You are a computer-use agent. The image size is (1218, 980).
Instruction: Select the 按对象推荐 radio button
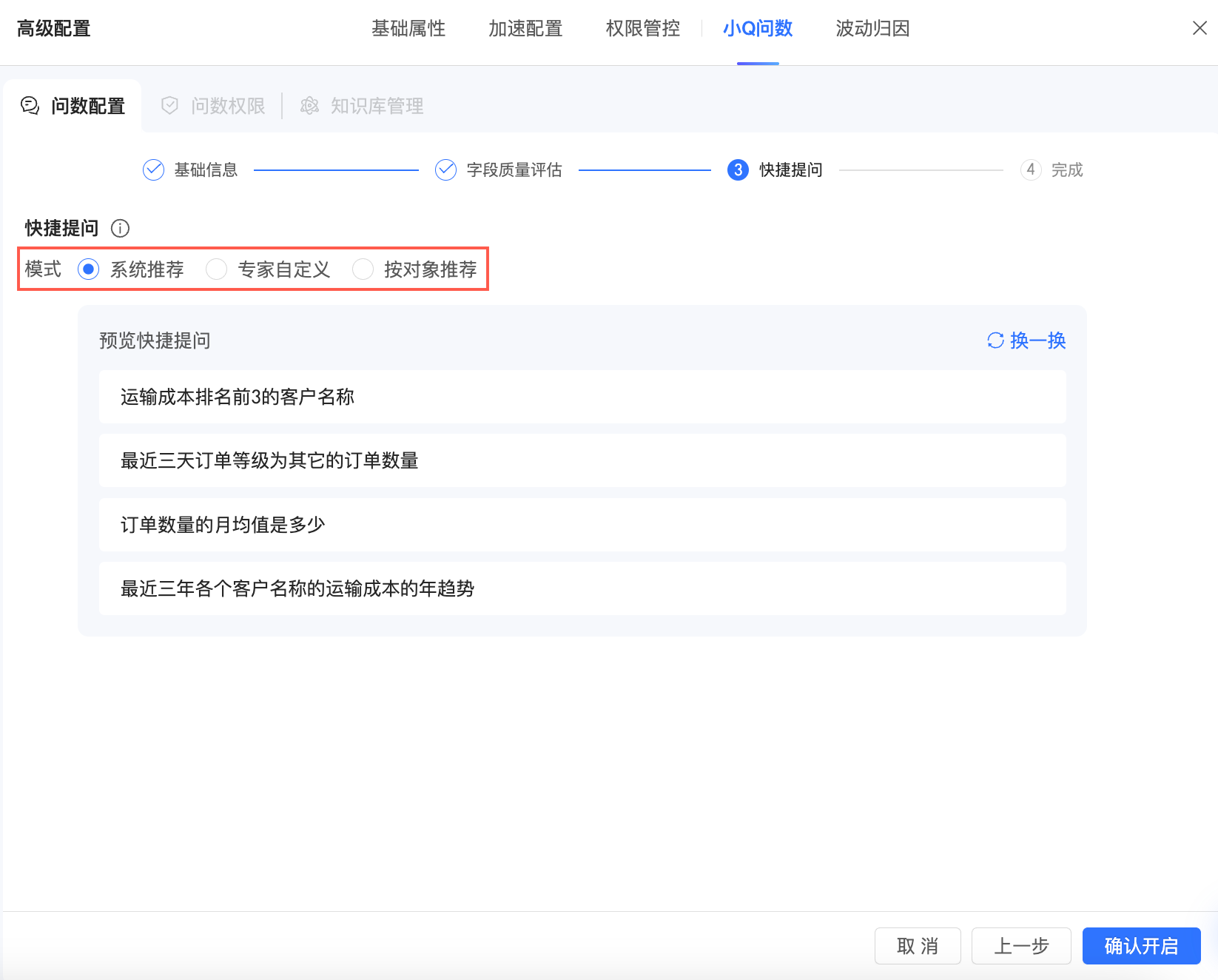[363, 269]
